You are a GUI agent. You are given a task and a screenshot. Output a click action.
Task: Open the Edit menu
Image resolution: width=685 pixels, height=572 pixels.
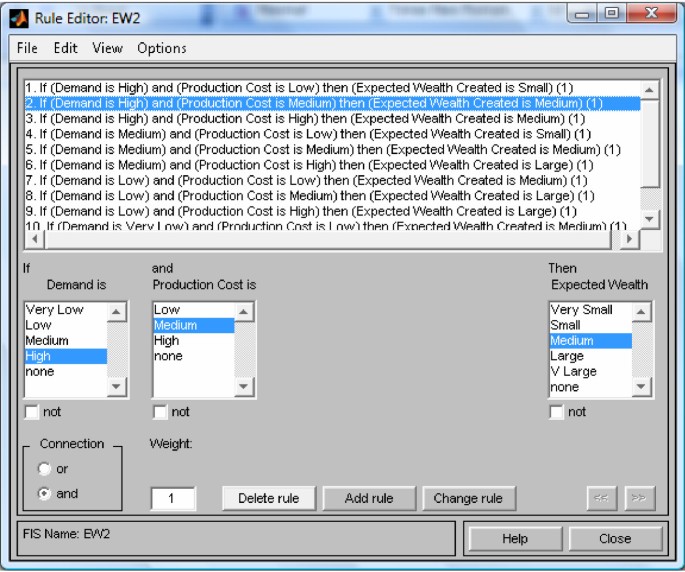coord(66,48)
